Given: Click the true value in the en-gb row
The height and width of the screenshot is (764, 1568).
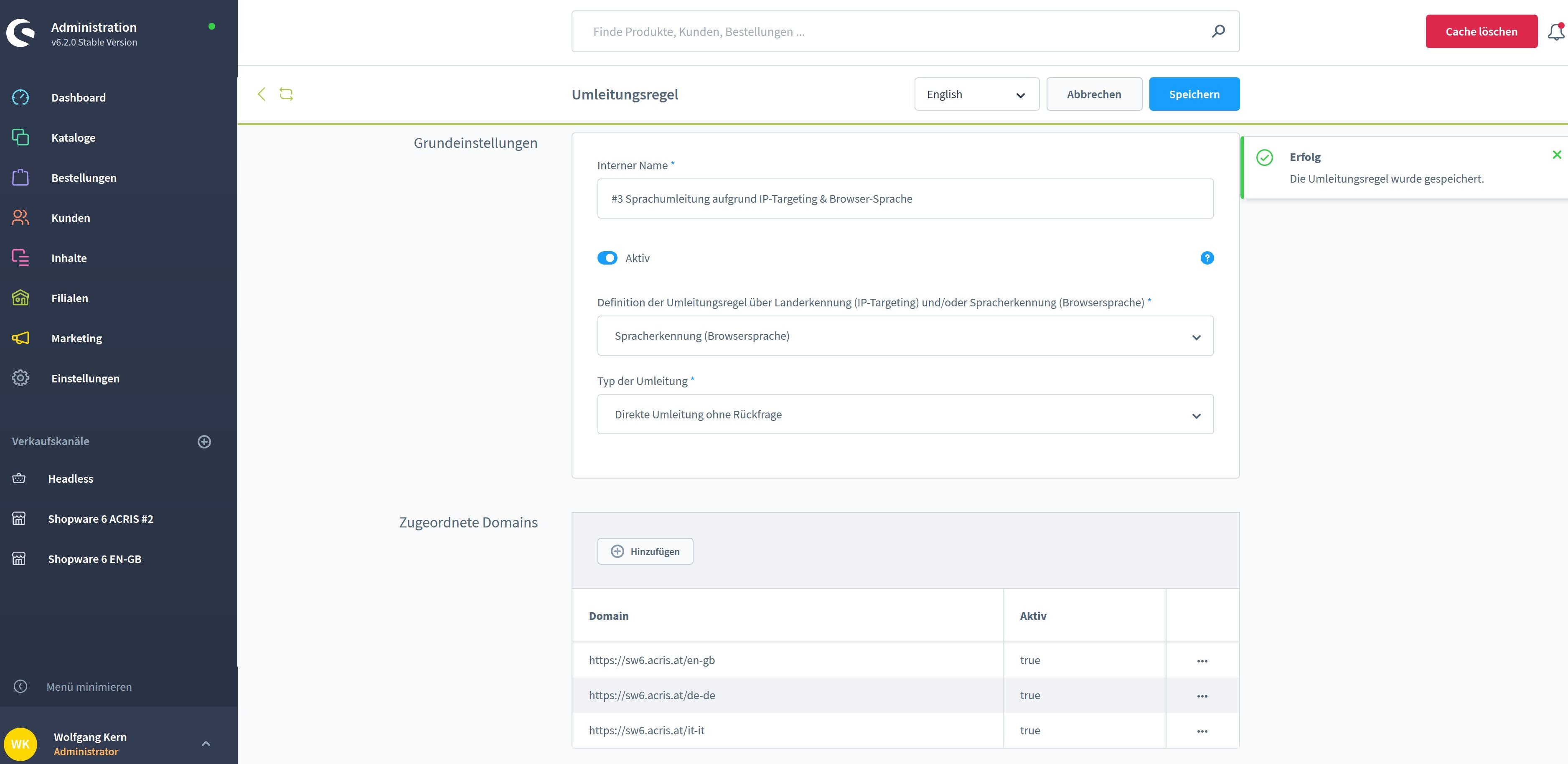Looking at the screenshot, I should 1030,660.
